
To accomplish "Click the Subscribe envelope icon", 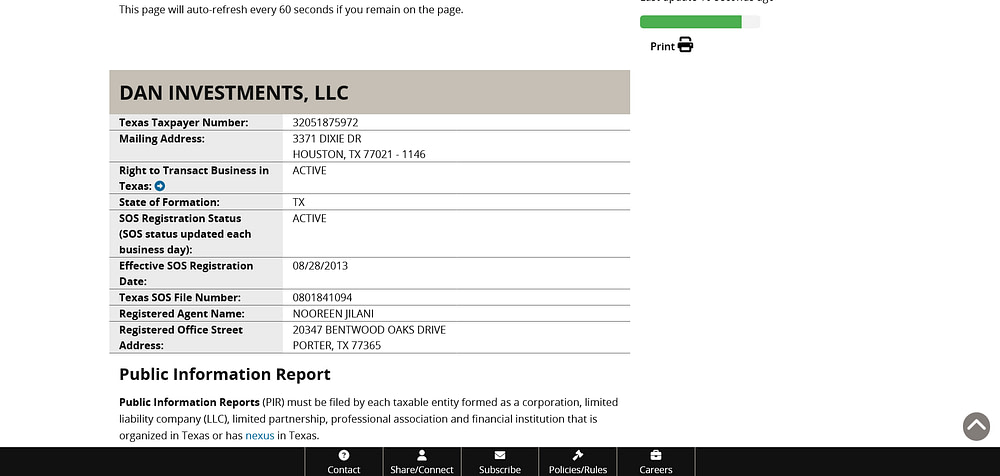I will pyautogui.click(x=500, y=456).
